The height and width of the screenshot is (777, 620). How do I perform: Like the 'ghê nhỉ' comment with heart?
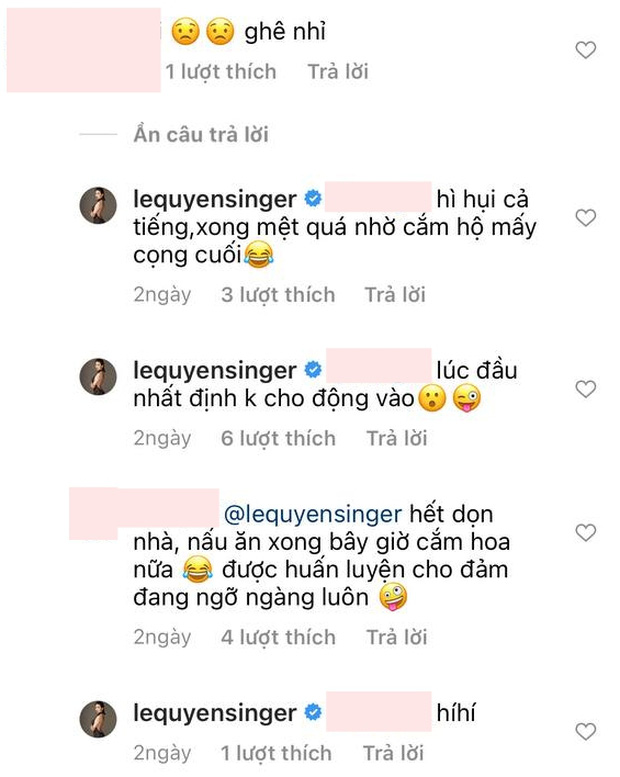click(585, 50)
